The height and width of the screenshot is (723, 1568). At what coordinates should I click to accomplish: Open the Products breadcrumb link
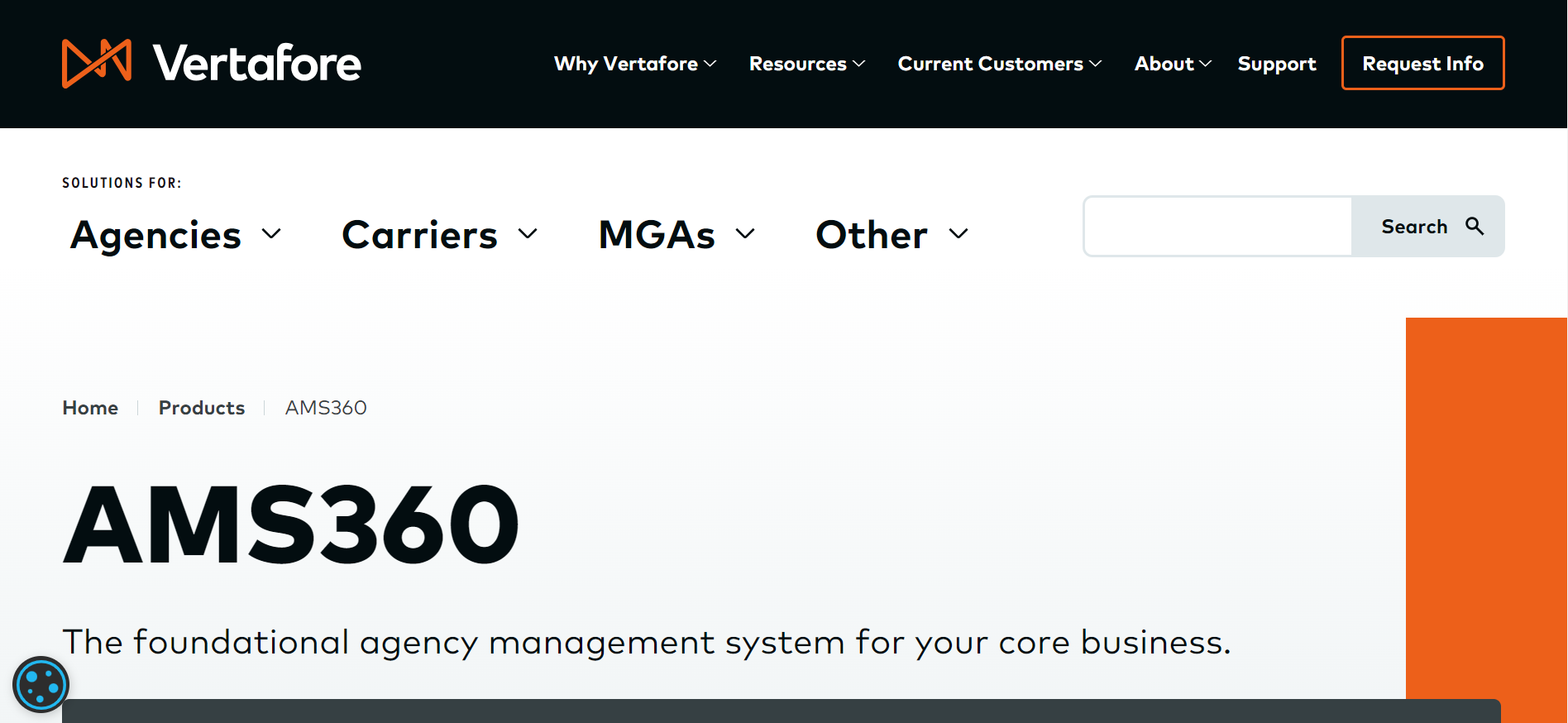click(202, 408)
